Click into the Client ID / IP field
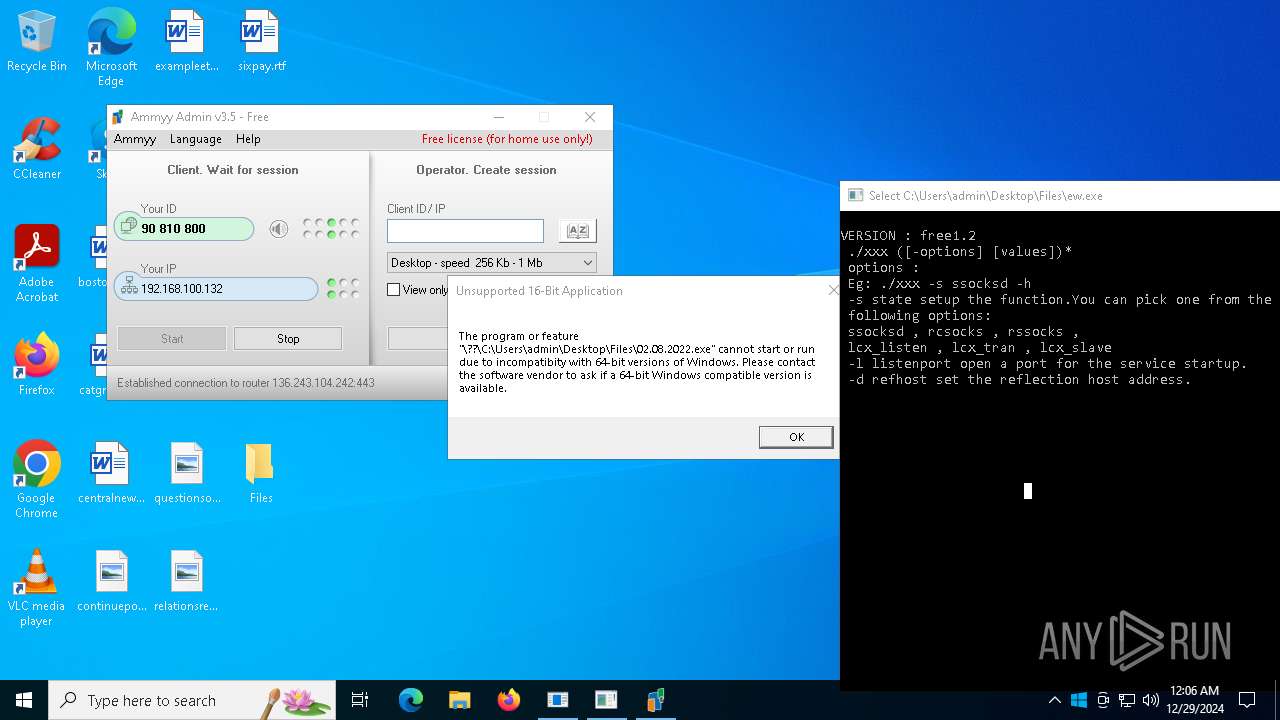Screen dimensions: 1280x720 [x=465, y=231]
